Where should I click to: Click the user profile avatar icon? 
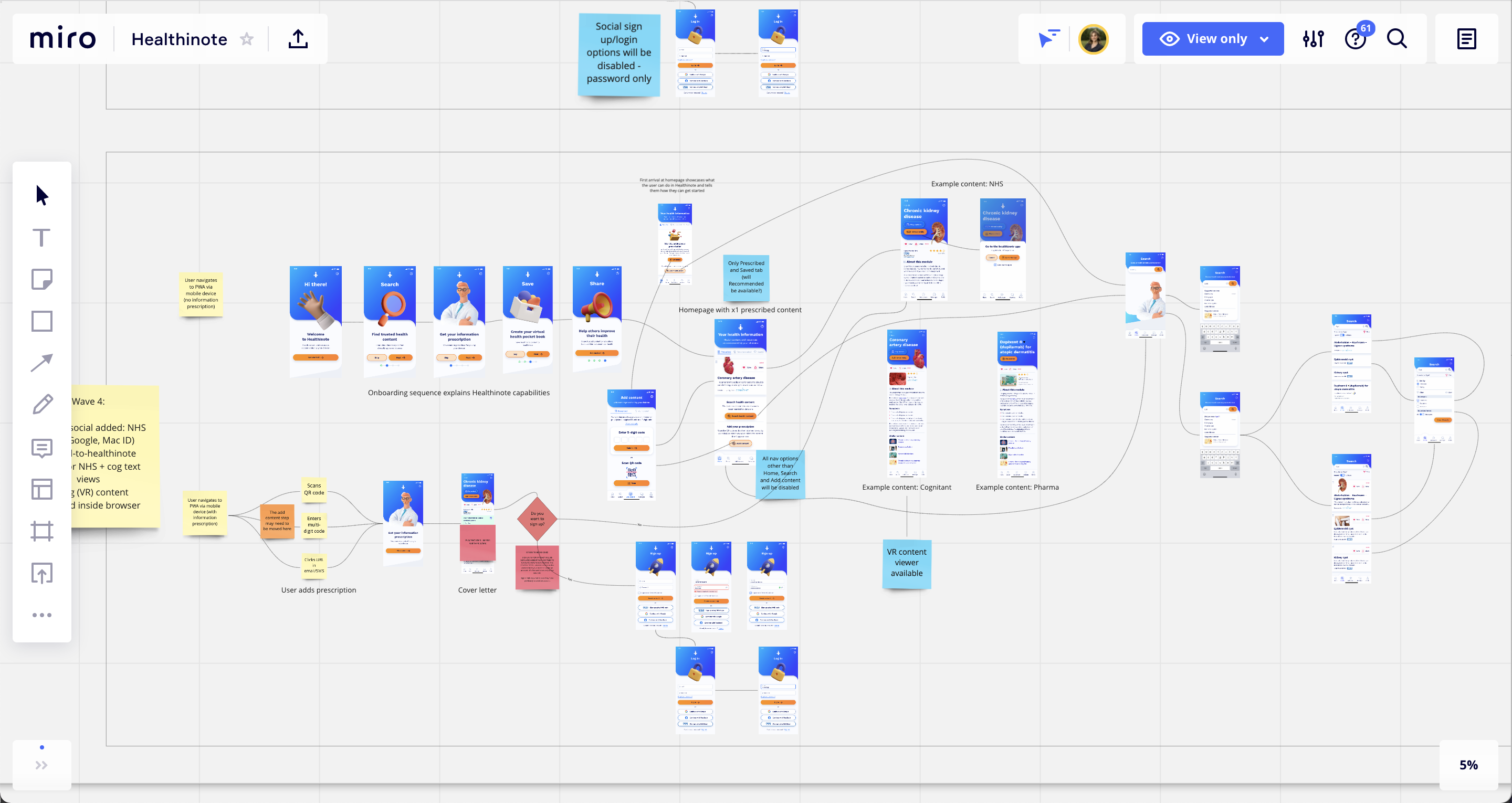1094,39
